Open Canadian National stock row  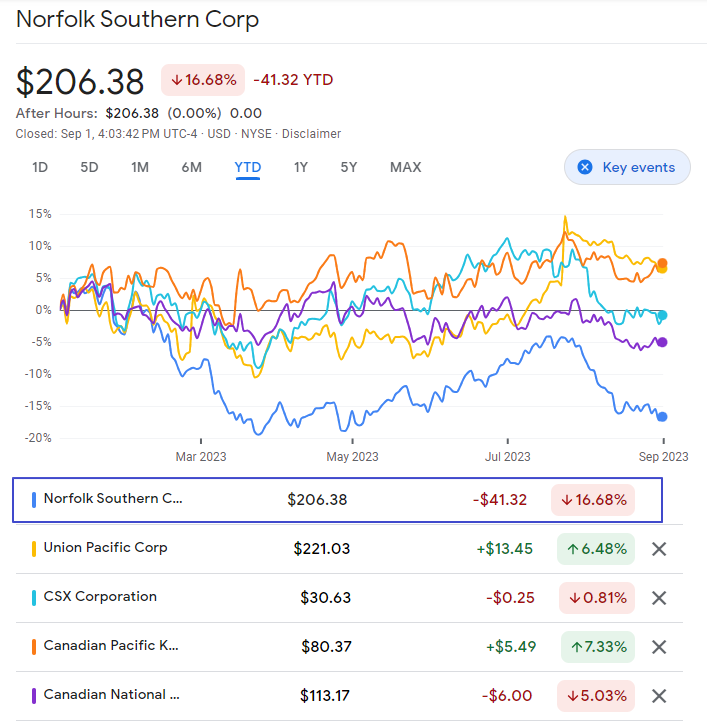click(349, 696)
